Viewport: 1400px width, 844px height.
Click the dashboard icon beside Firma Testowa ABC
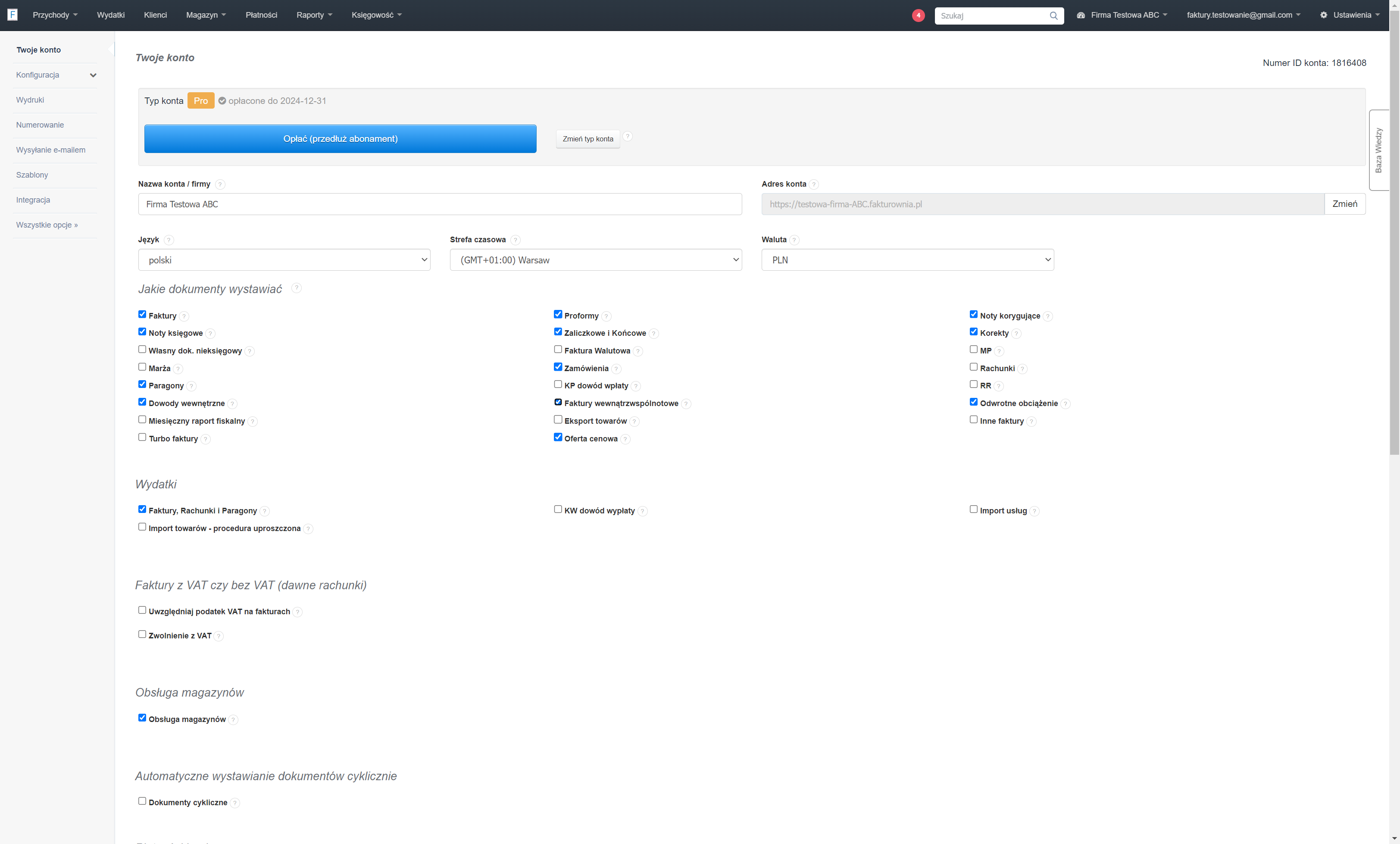click(x=1081, y=16)
